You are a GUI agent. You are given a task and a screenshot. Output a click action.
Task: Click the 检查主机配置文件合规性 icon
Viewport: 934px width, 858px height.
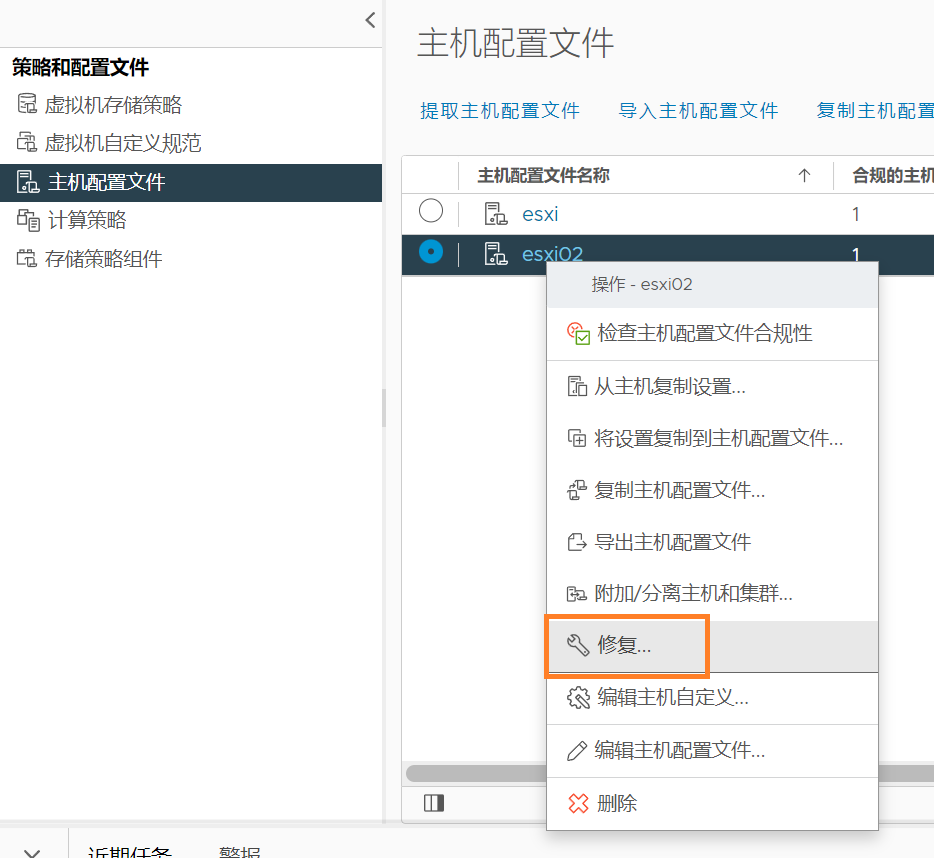[x=578, y=334]
